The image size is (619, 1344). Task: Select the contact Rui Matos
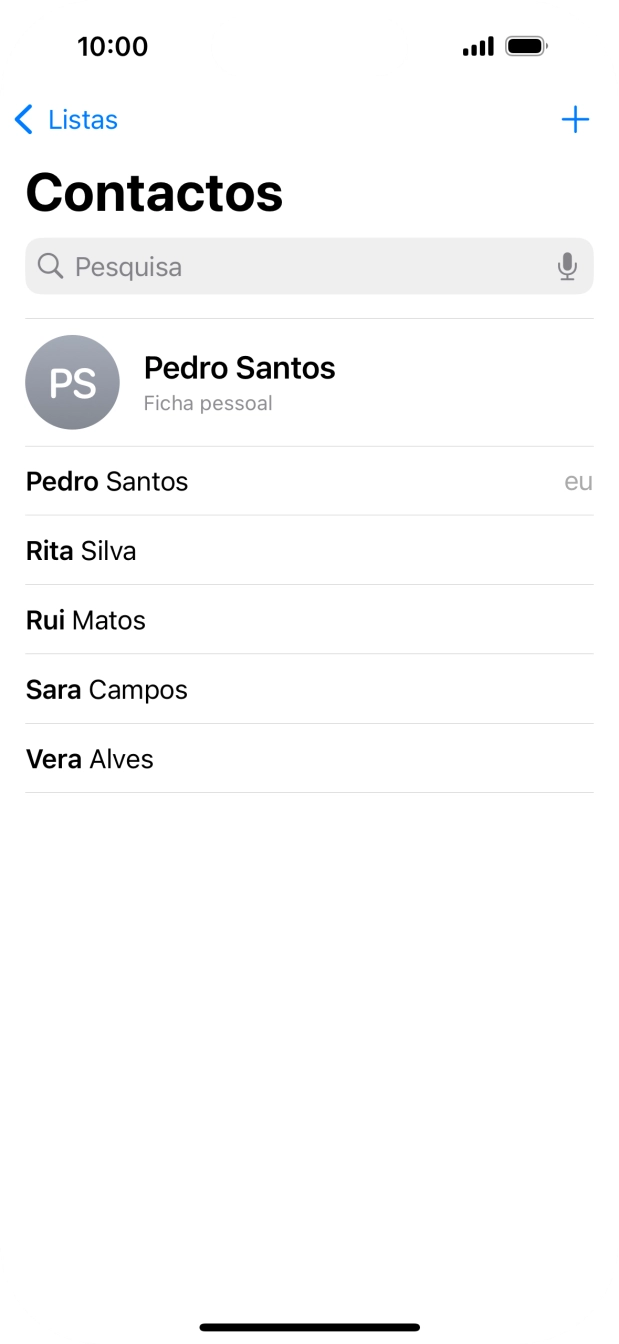[x=85, y=620]
